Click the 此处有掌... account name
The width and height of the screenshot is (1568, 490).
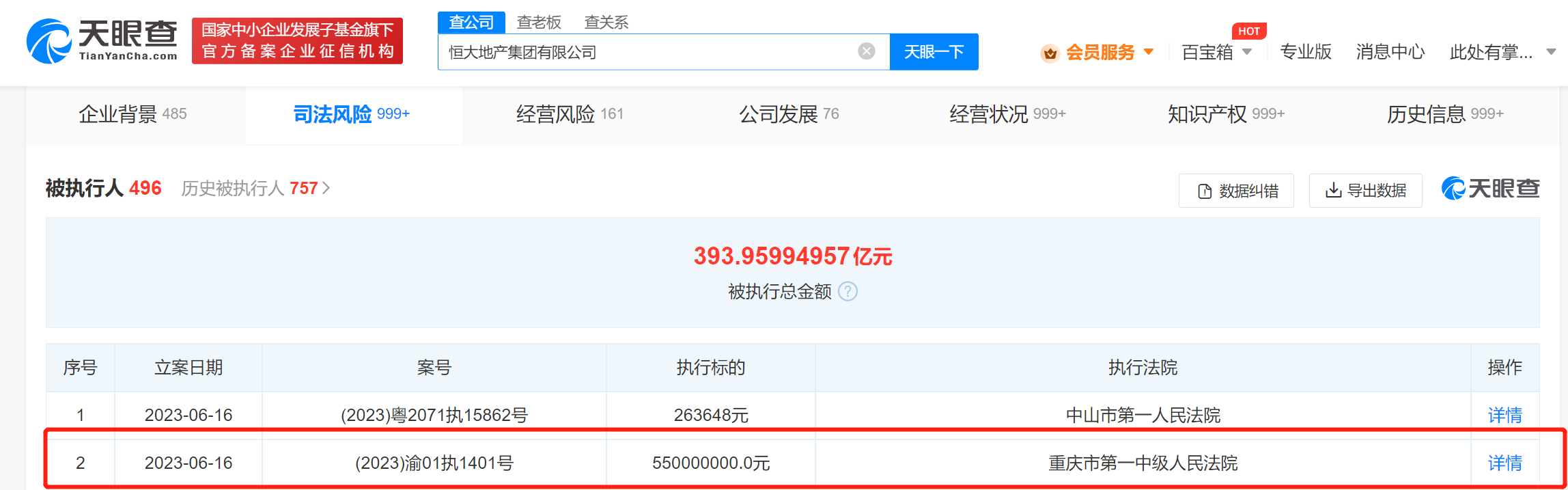[x=1492, y=52]
